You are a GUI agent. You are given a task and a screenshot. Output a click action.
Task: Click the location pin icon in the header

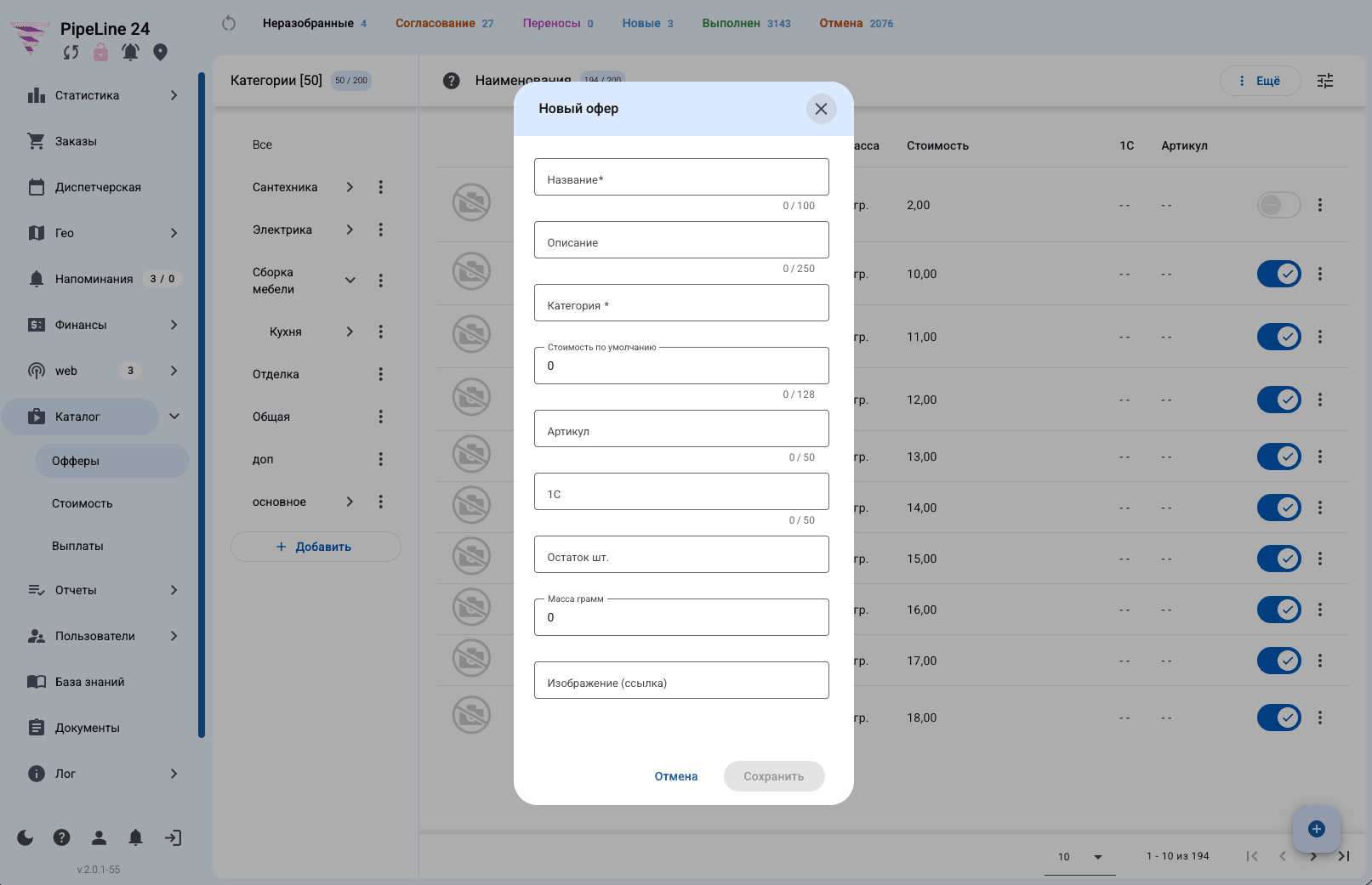point(160,53)
